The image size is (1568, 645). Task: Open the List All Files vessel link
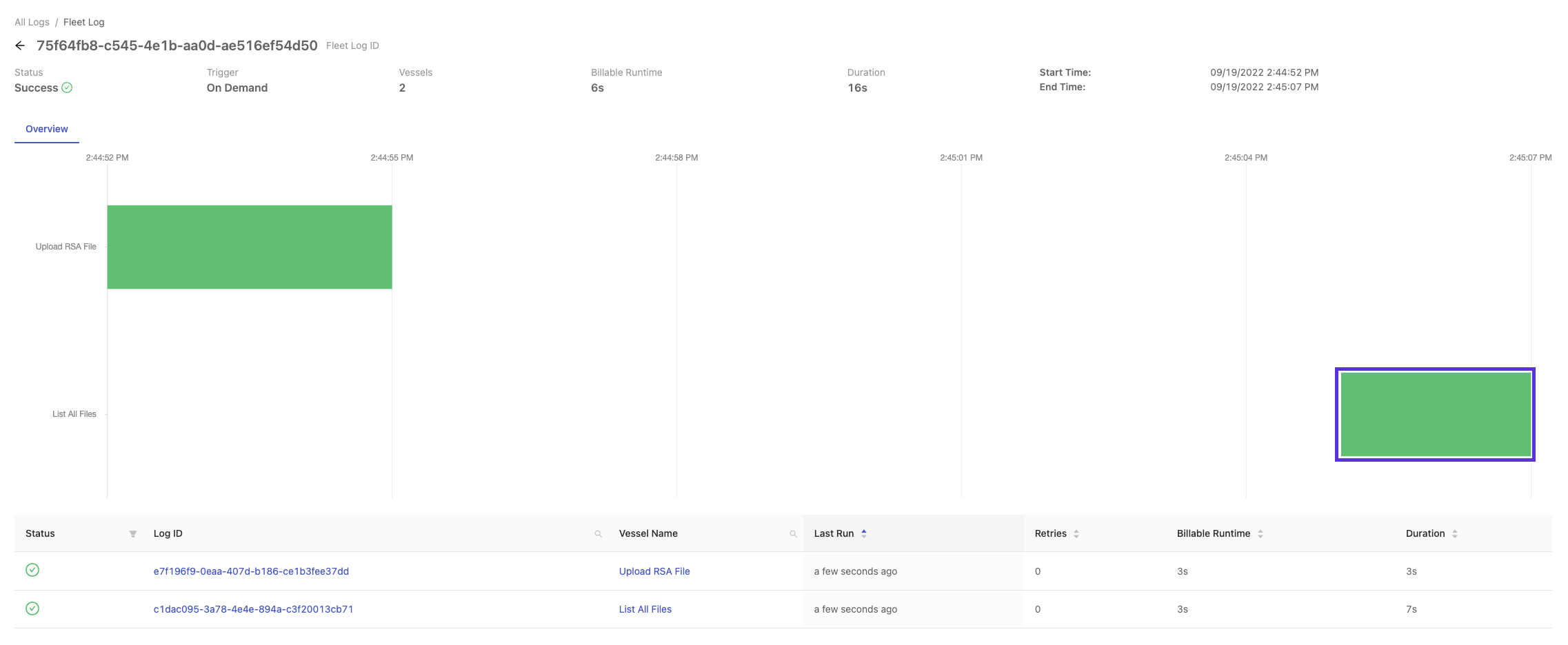tap(645, 609)
